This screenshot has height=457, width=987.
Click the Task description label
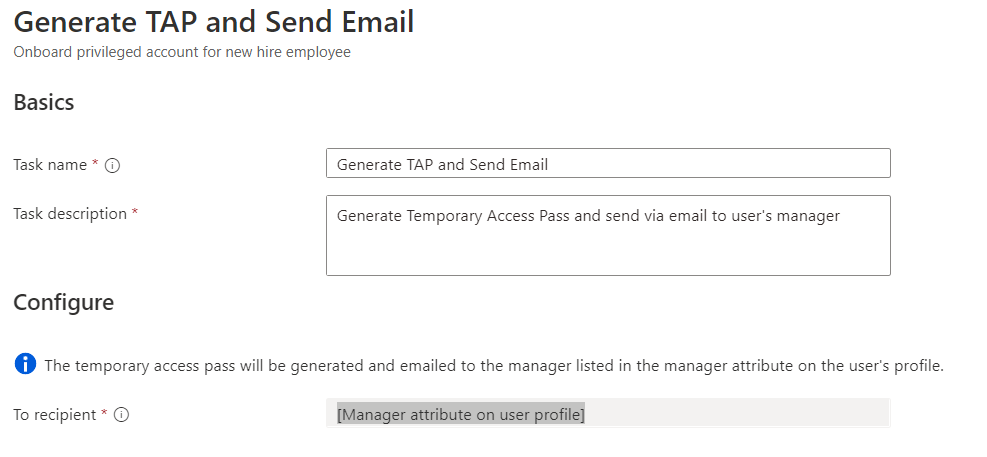70,214
